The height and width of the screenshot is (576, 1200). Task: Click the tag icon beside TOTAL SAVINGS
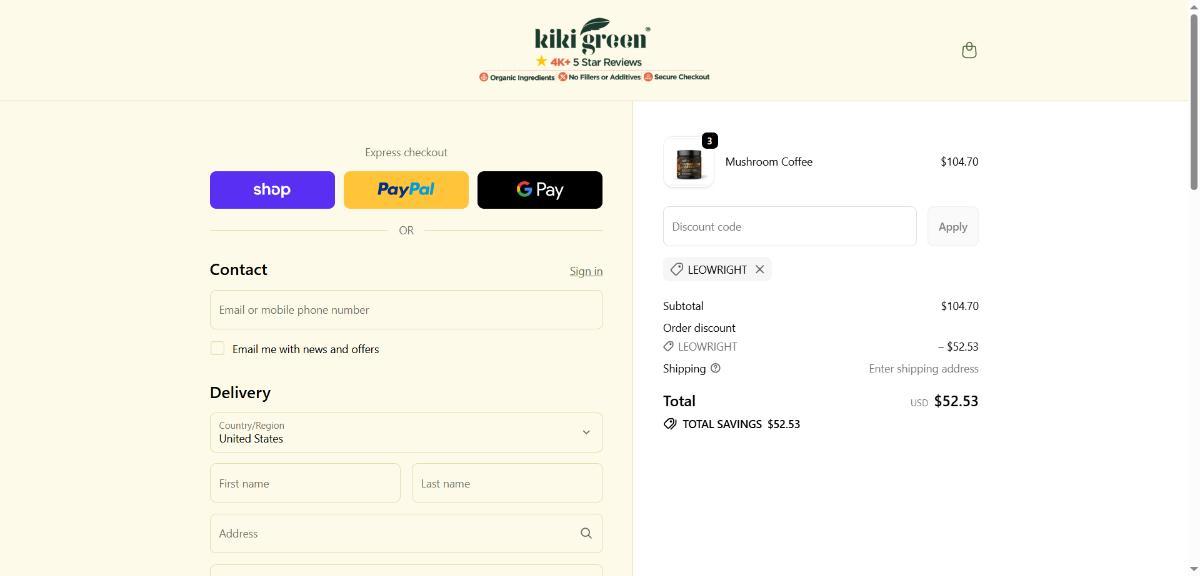(x=670, y=424)
